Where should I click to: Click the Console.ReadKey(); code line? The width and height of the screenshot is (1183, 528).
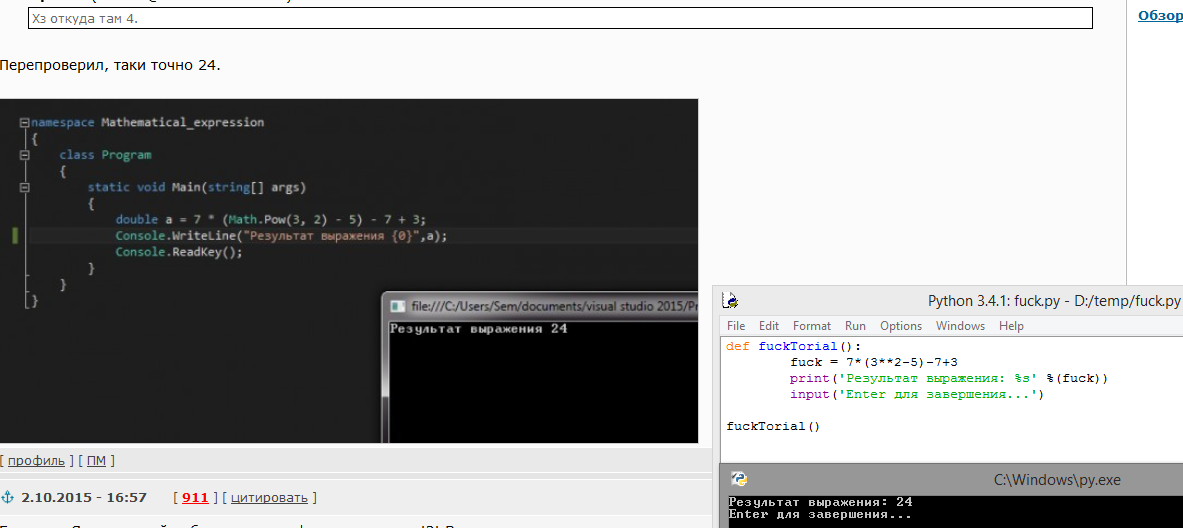pyautogui.click(x=180, y=253)
